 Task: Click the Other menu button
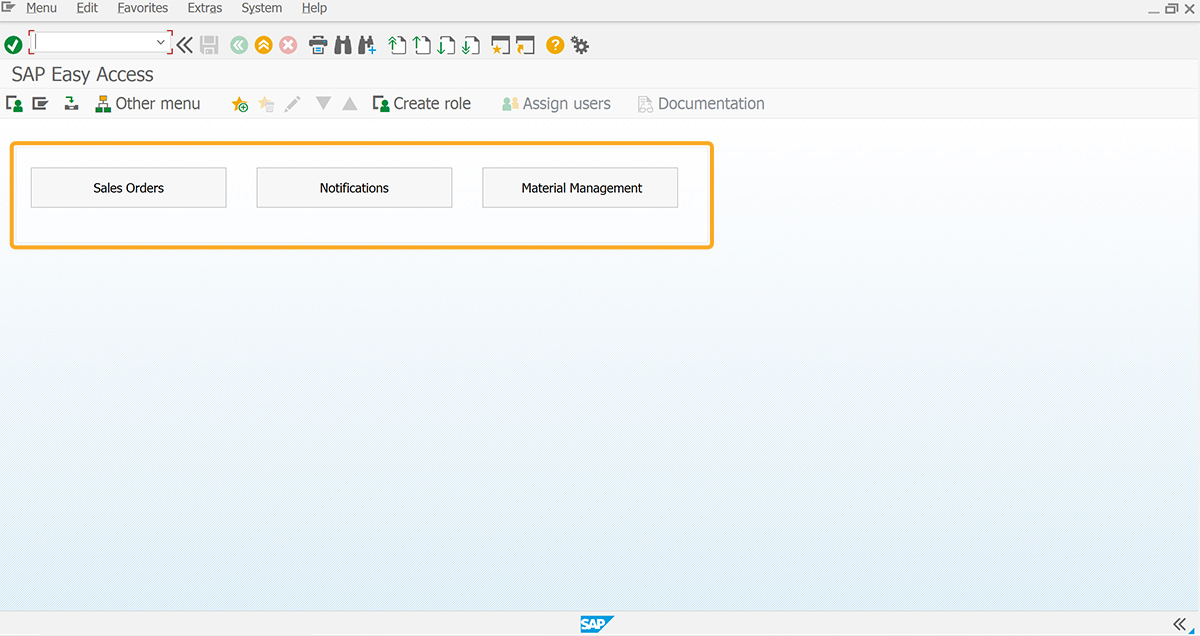click(148, 103)
